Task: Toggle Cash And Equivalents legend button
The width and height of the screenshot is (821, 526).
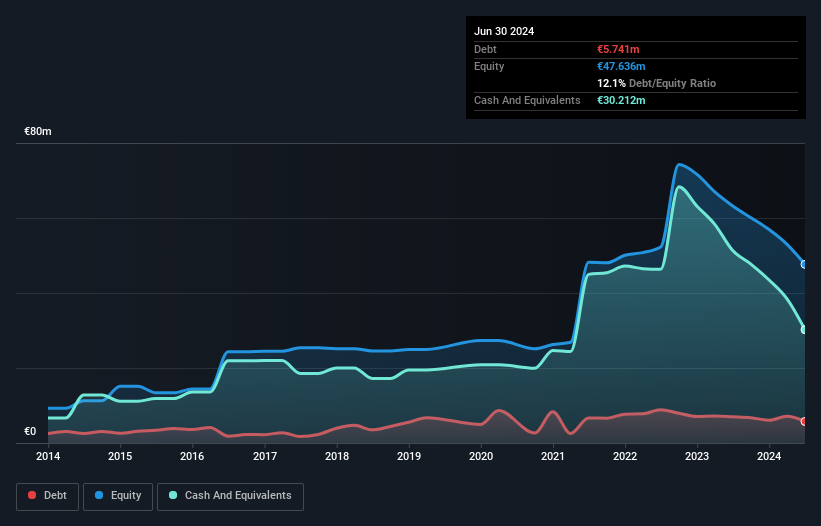Action: tap(230, 496)
